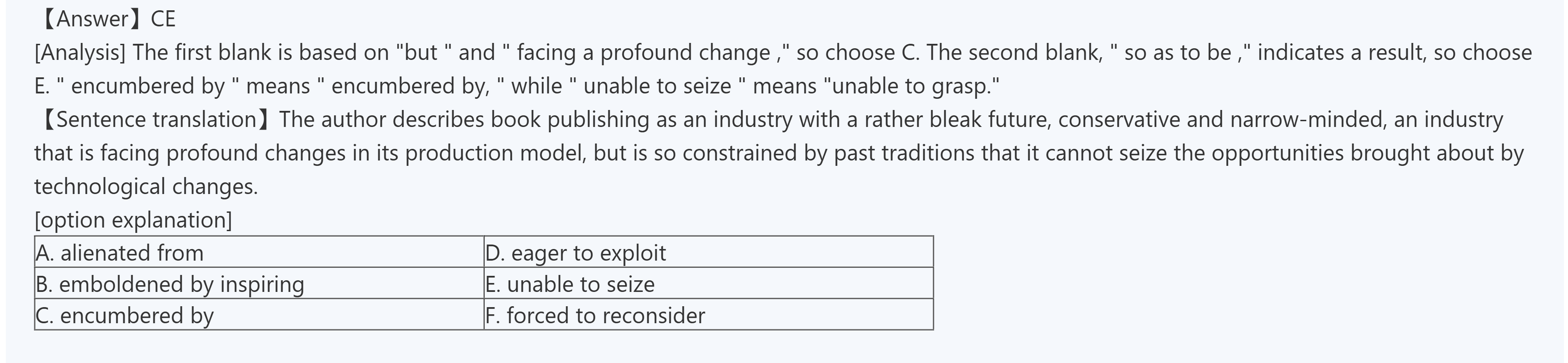Screen dimensions: 1568x363
Task: Click the Sentence translation label
Action: click(x=155, y=119)
